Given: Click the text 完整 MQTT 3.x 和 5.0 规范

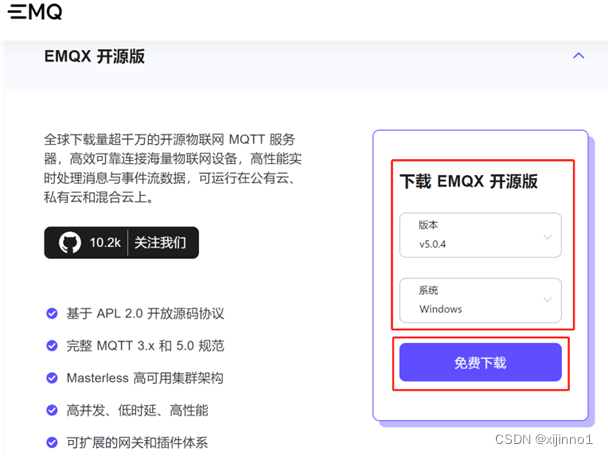Looking at the screenshot, I should (145, 345).
